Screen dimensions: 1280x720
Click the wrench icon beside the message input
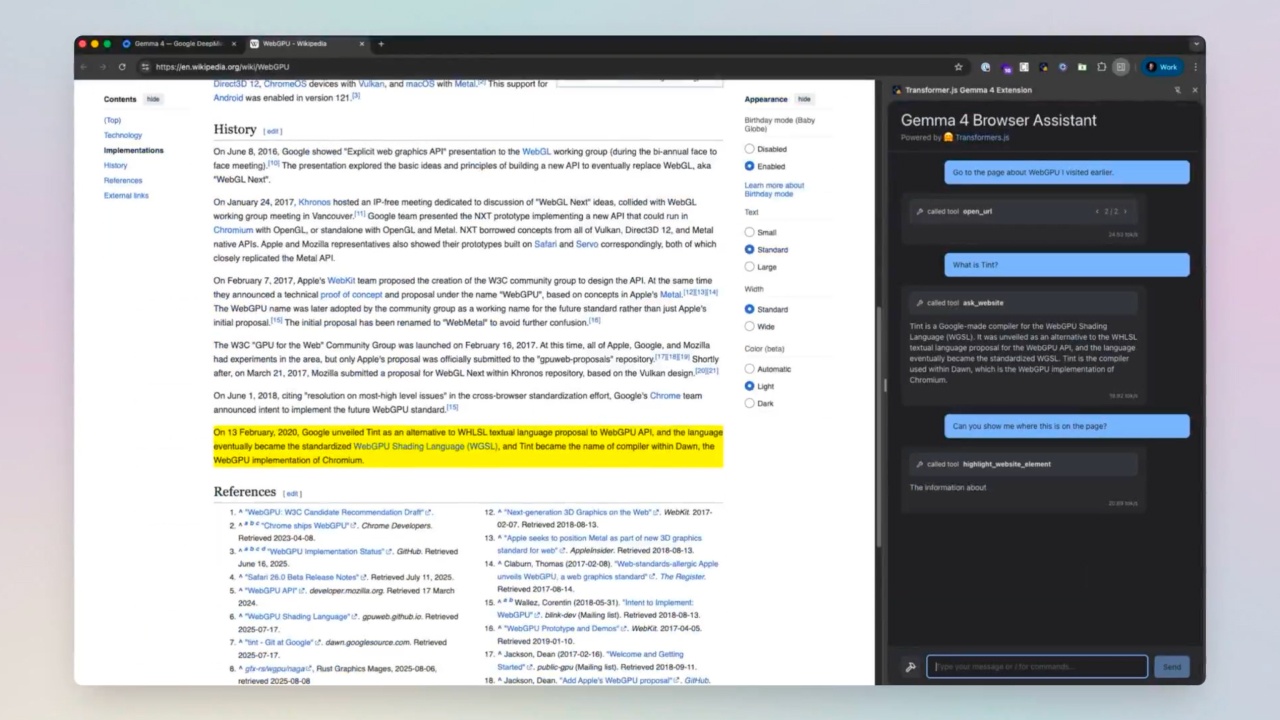pos(910,667)
